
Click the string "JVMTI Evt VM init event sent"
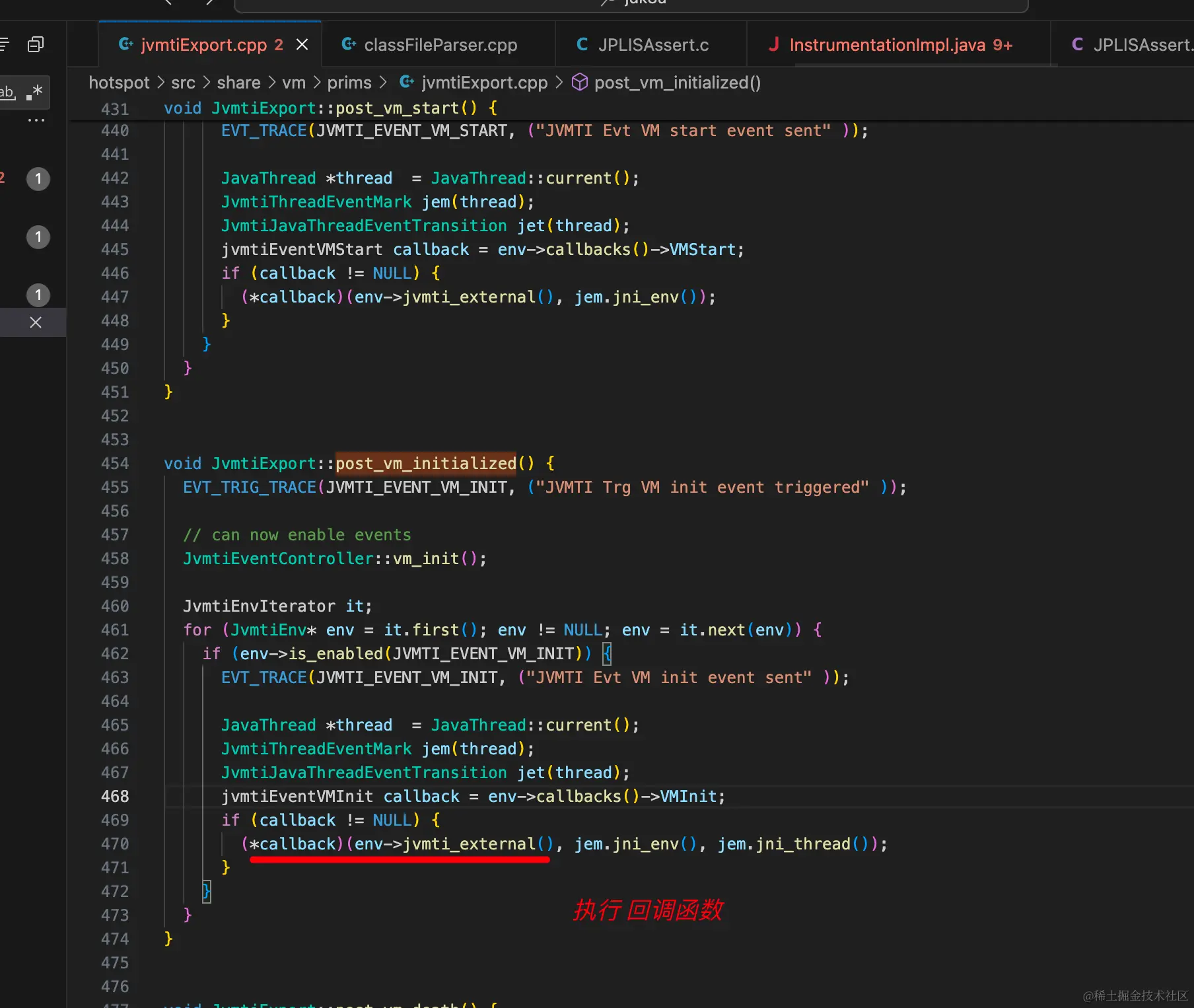[x=669, y=677]
